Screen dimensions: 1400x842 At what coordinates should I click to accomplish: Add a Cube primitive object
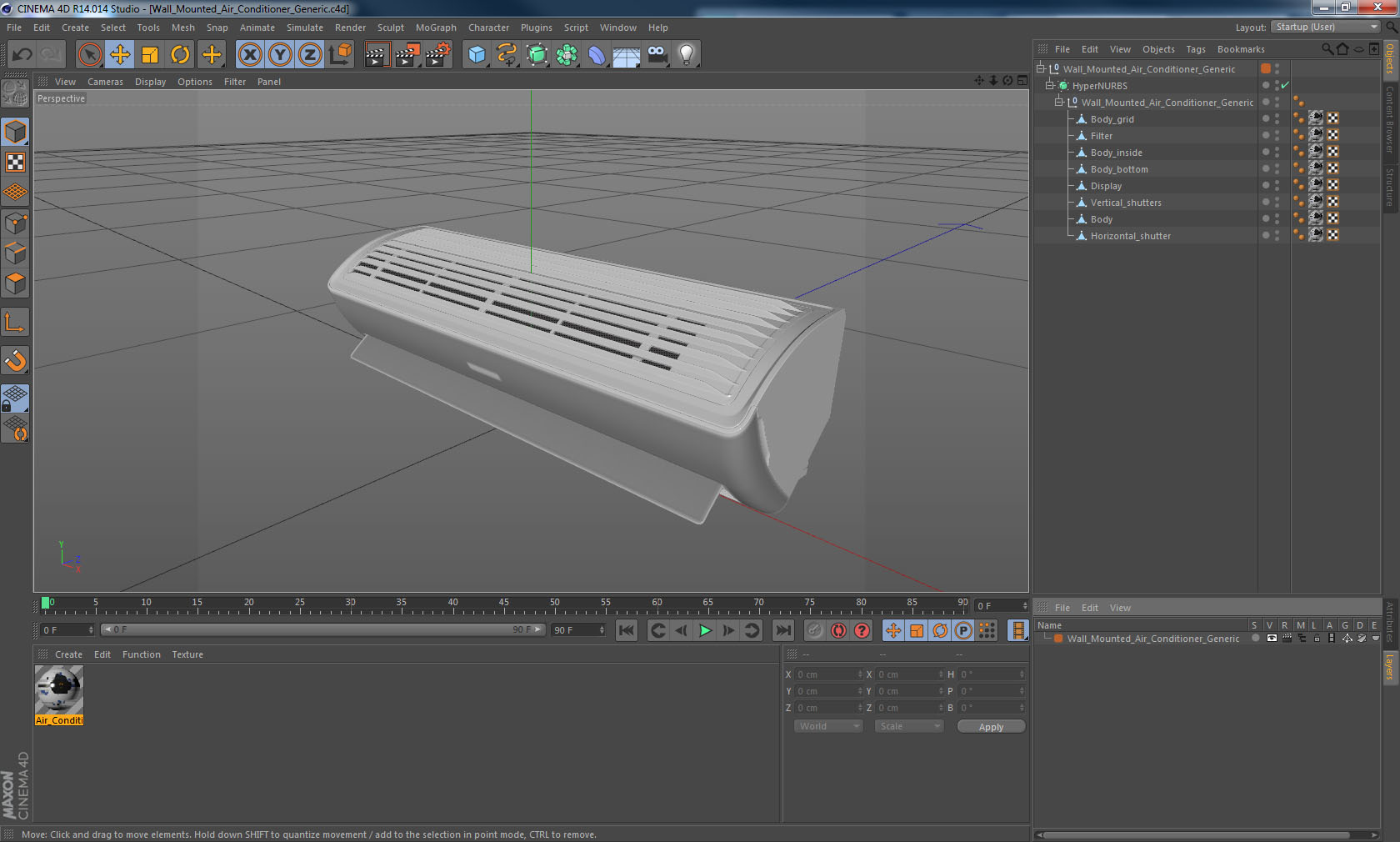pos(477,55)
